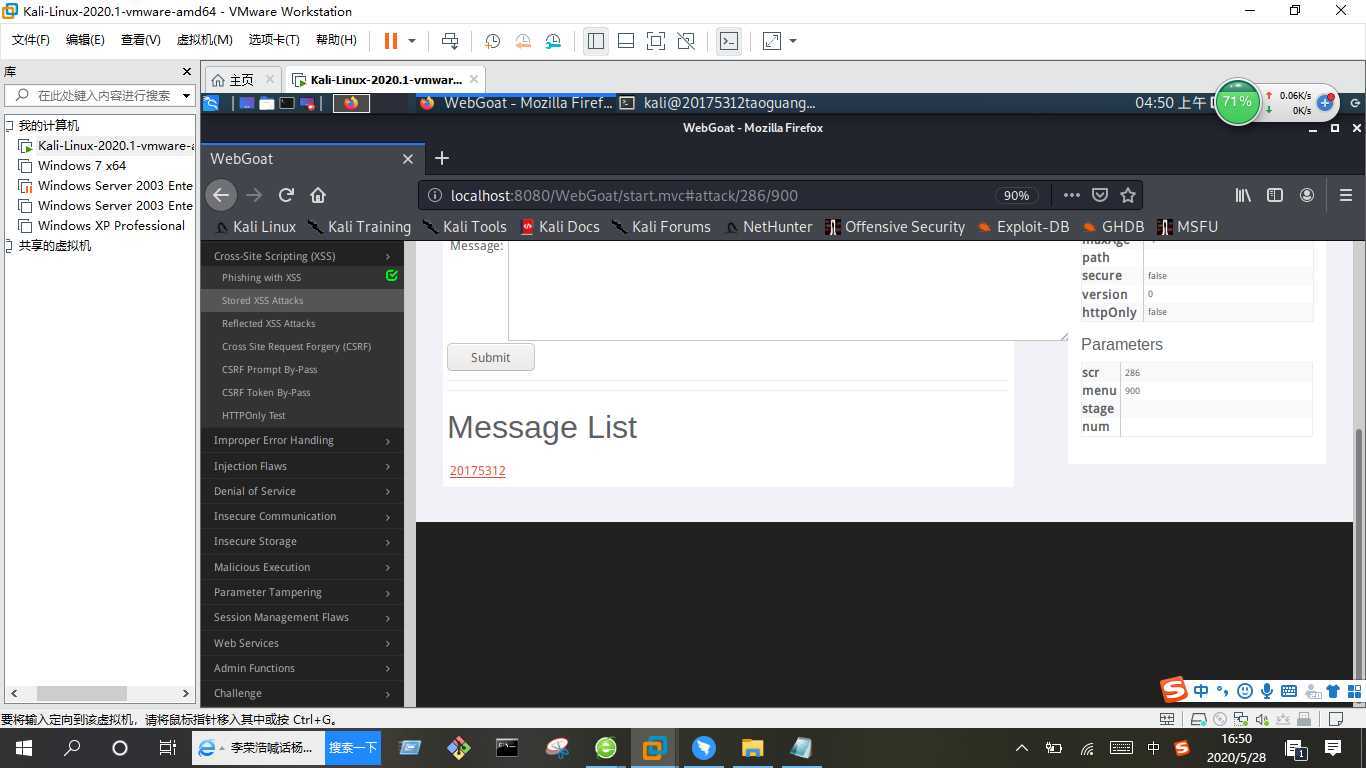Image resolution: width=1366 pixels, height=768 pixels.
Task: Click inside the Message text area
Action: (788, 290)
